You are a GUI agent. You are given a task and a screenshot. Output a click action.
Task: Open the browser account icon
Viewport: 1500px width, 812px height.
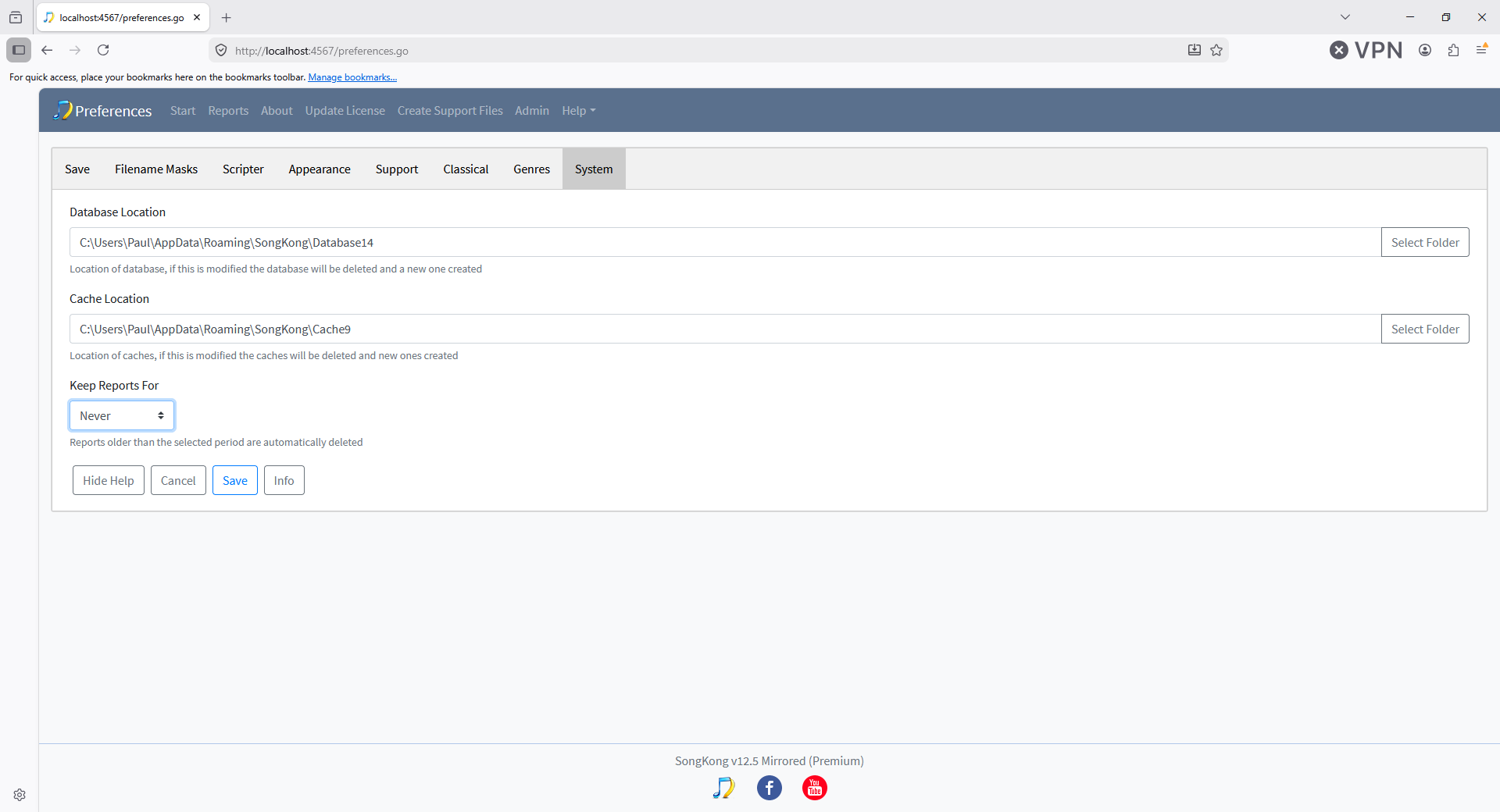pyautogui.click(x=1425, y=50)
